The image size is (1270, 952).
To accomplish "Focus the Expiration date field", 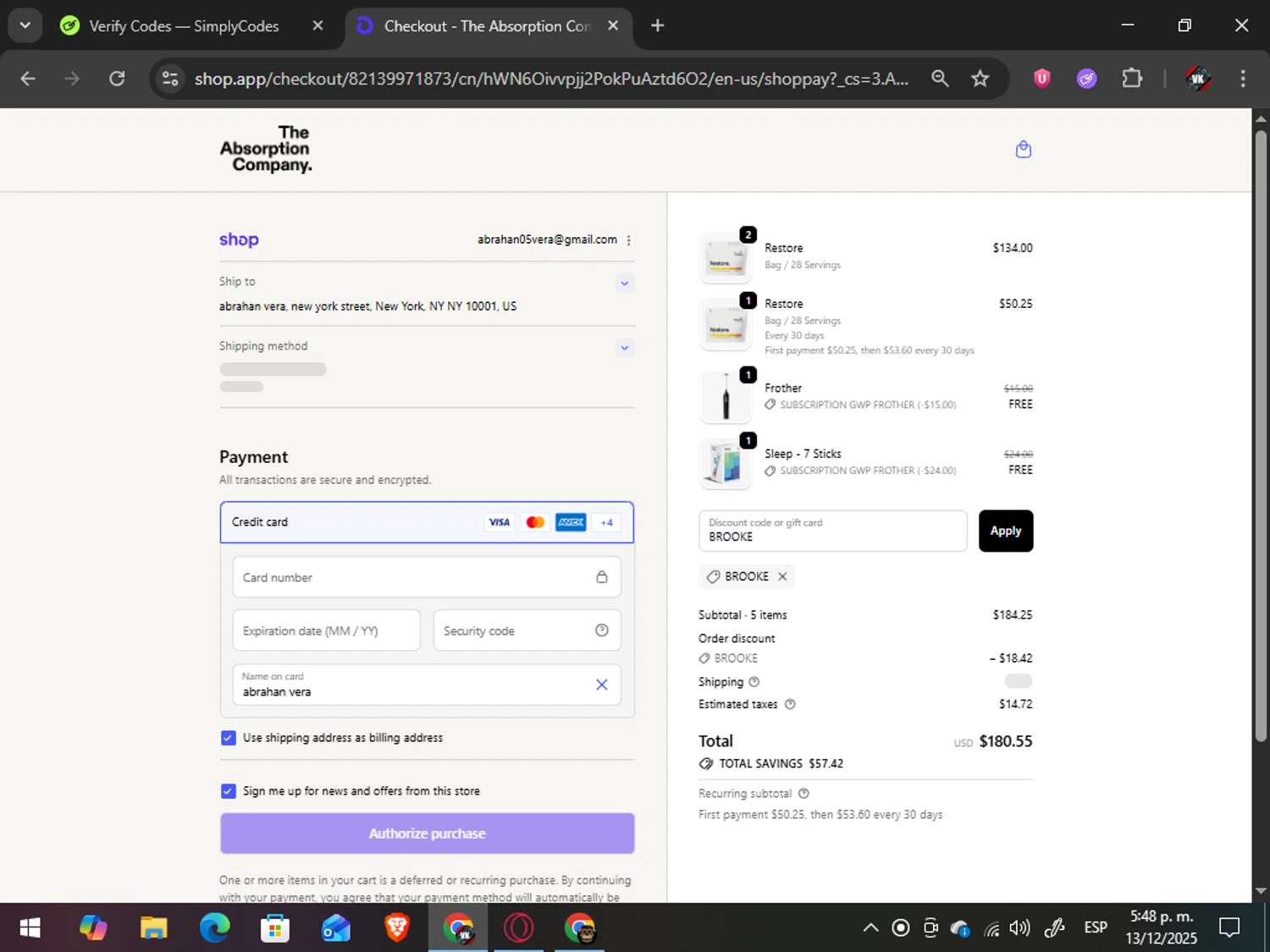I will tap(326, 630).
